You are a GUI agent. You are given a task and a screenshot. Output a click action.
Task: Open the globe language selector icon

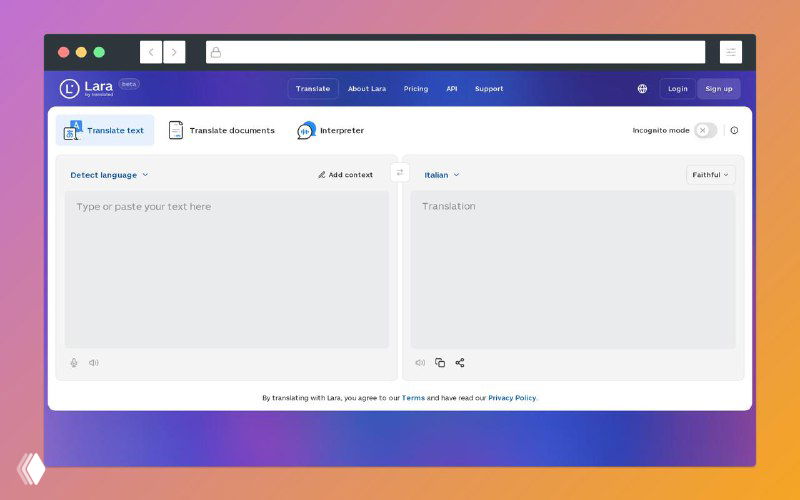(642, 89)
